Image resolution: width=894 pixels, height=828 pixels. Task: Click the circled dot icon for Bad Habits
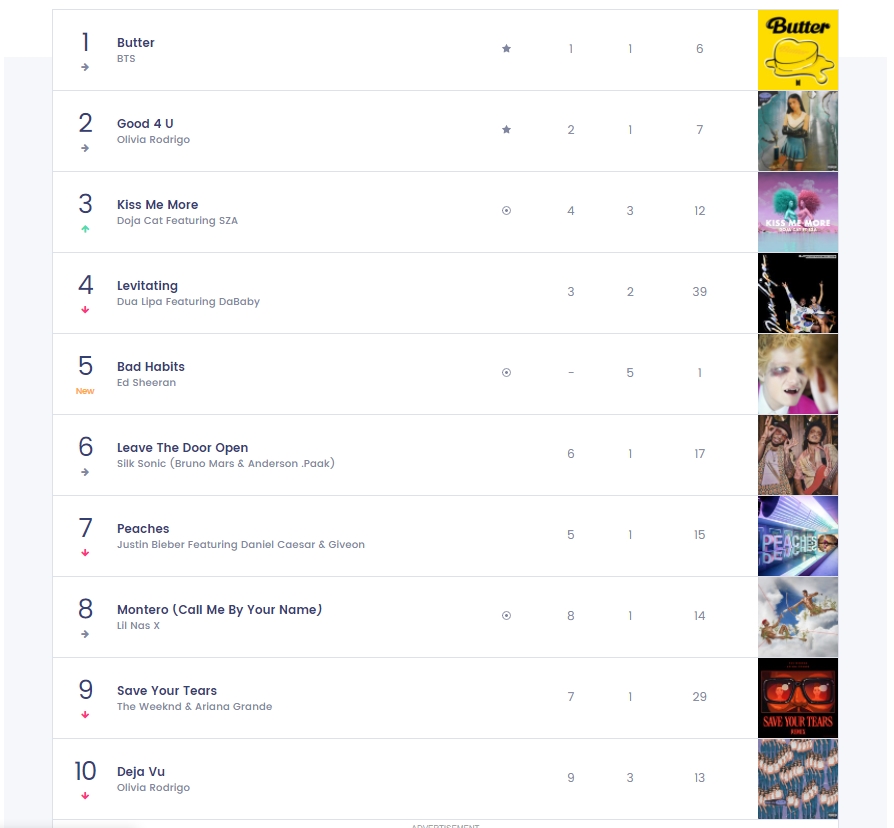(x=506, y=372)
